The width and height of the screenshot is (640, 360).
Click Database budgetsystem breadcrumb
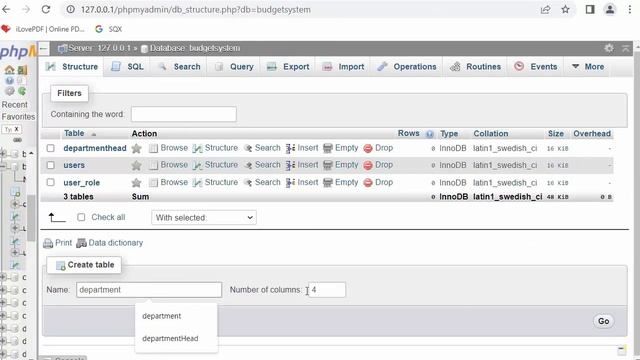pos(190,48)
